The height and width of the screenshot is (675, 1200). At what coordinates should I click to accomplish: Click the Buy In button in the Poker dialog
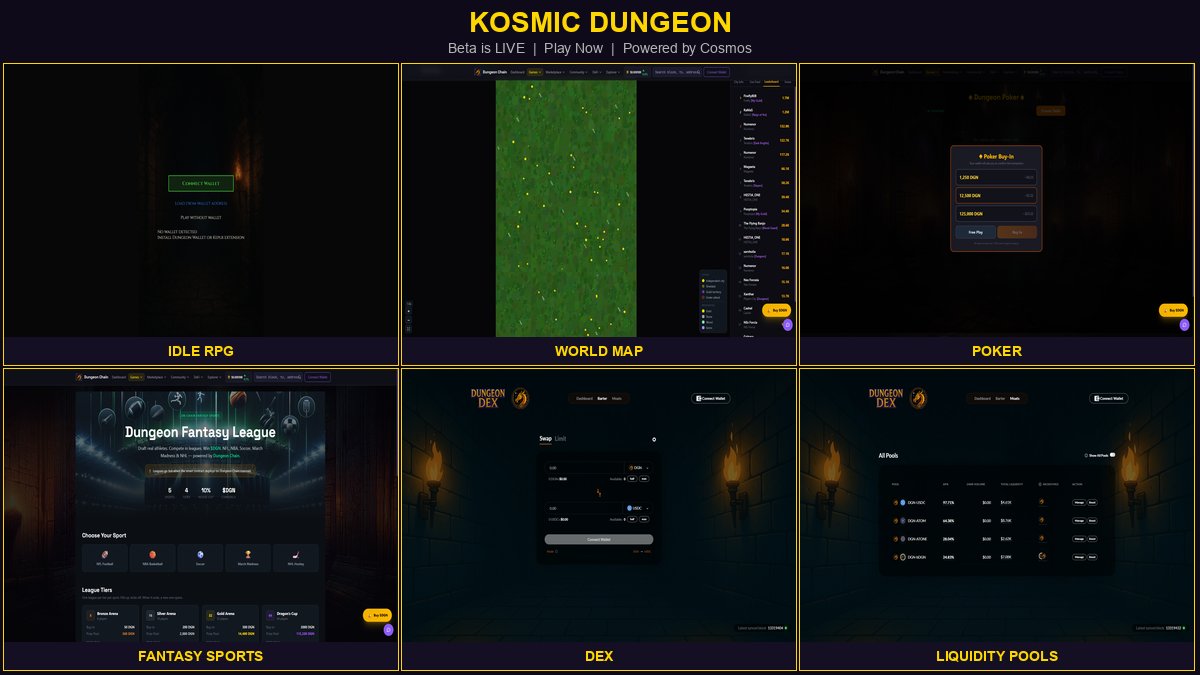[1017, 232]
